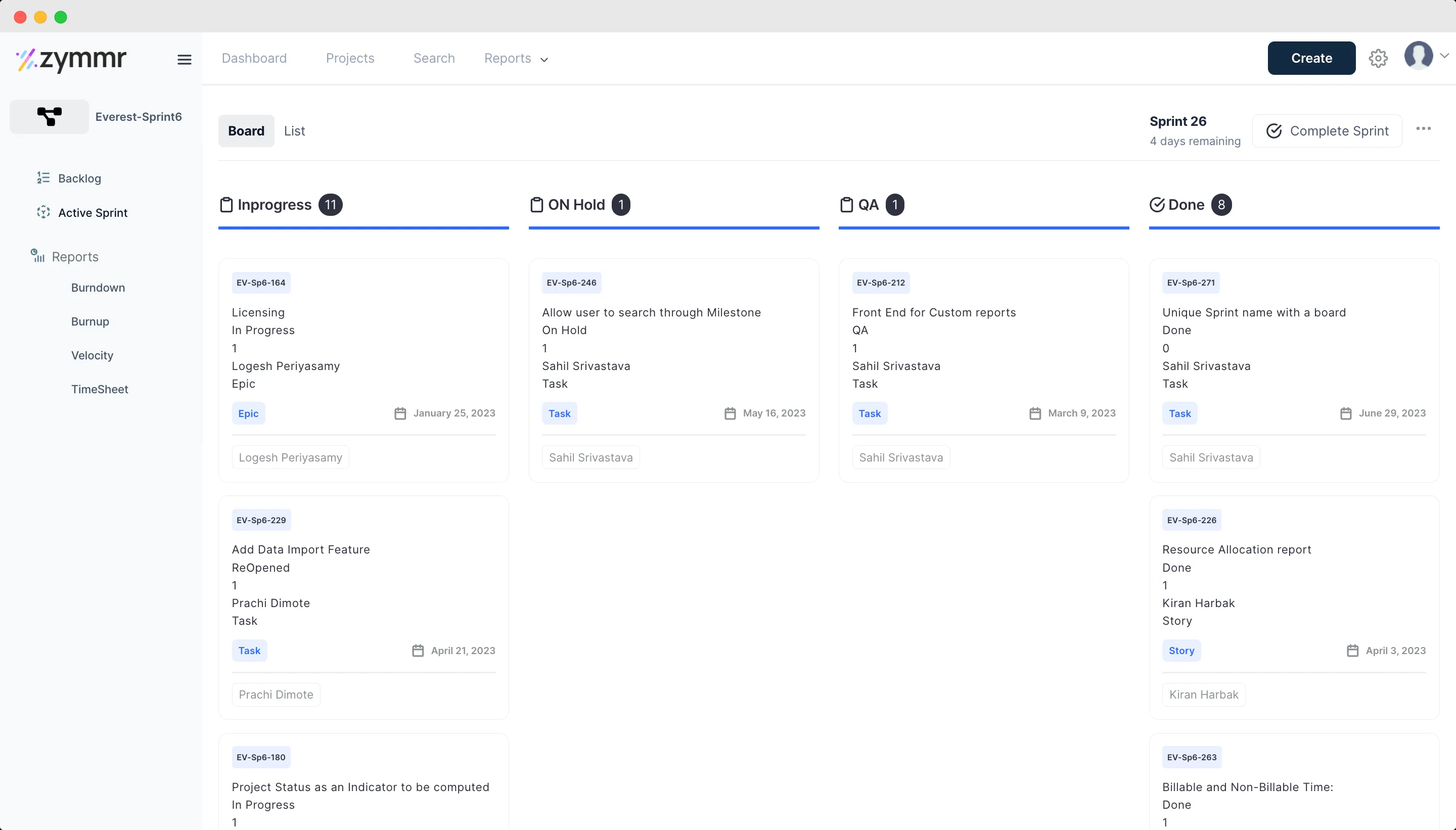Image resolution: width=1456 pixels, height=830 pixels.
Task: Open the Velocity report
Action: (x=93, y=355)
